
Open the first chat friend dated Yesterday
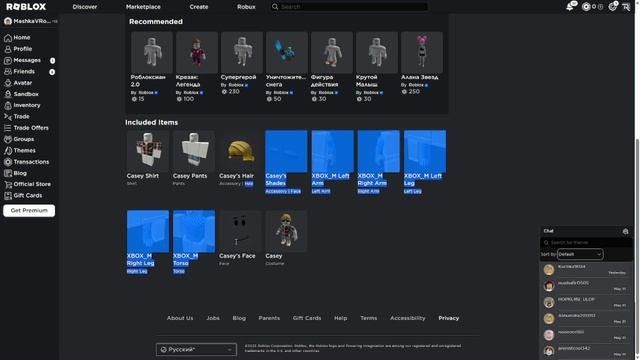coord(586,269)
